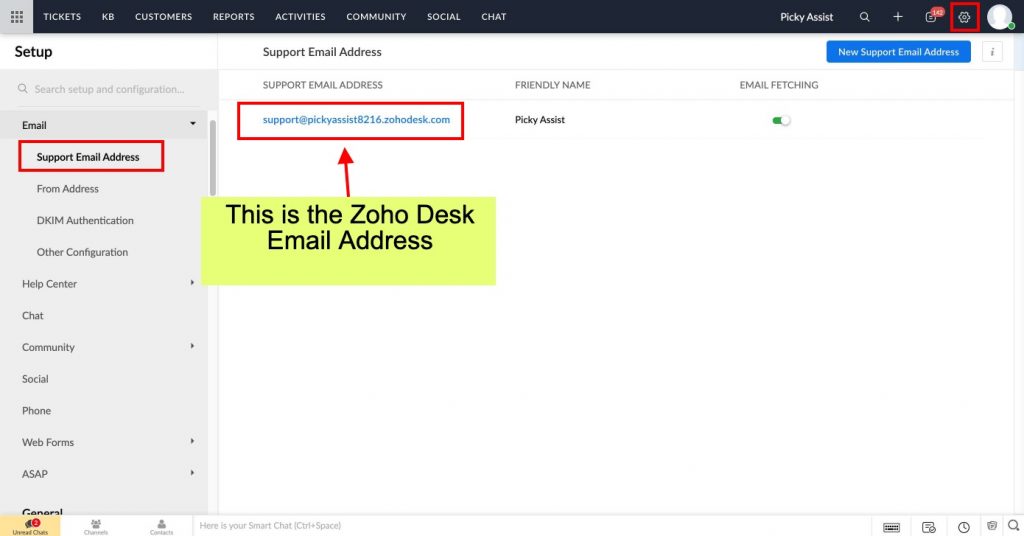Click the Setup sidebar scrollbar
Screen dimensions: 1024x536
coord(212,158)
